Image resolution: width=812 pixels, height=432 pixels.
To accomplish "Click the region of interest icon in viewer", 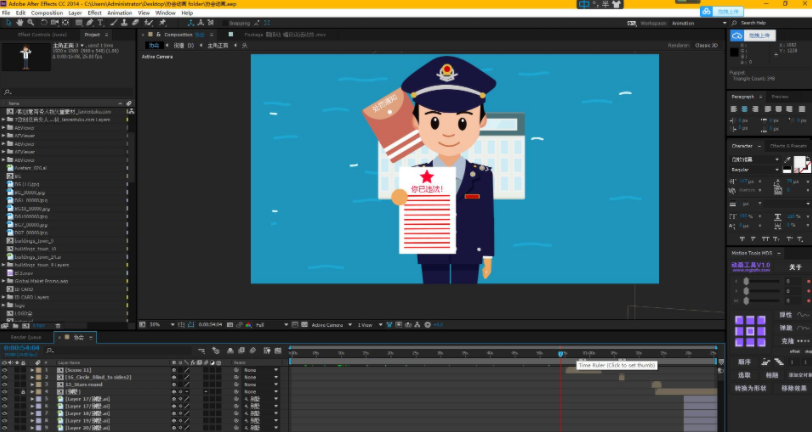I will [x=295, y=325].
